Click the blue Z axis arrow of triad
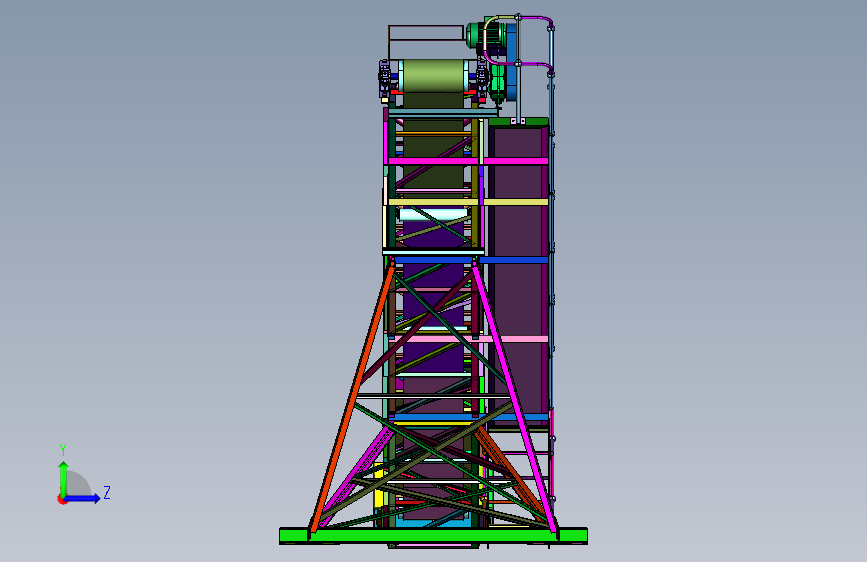The width and height of the screenshot is (867, 562). (x=83, y=498)
